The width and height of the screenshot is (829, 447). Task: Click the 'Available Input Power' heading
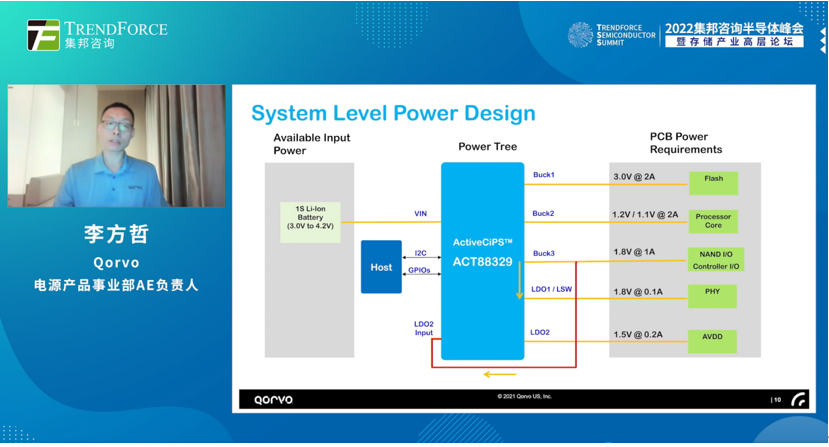[311, 144]
